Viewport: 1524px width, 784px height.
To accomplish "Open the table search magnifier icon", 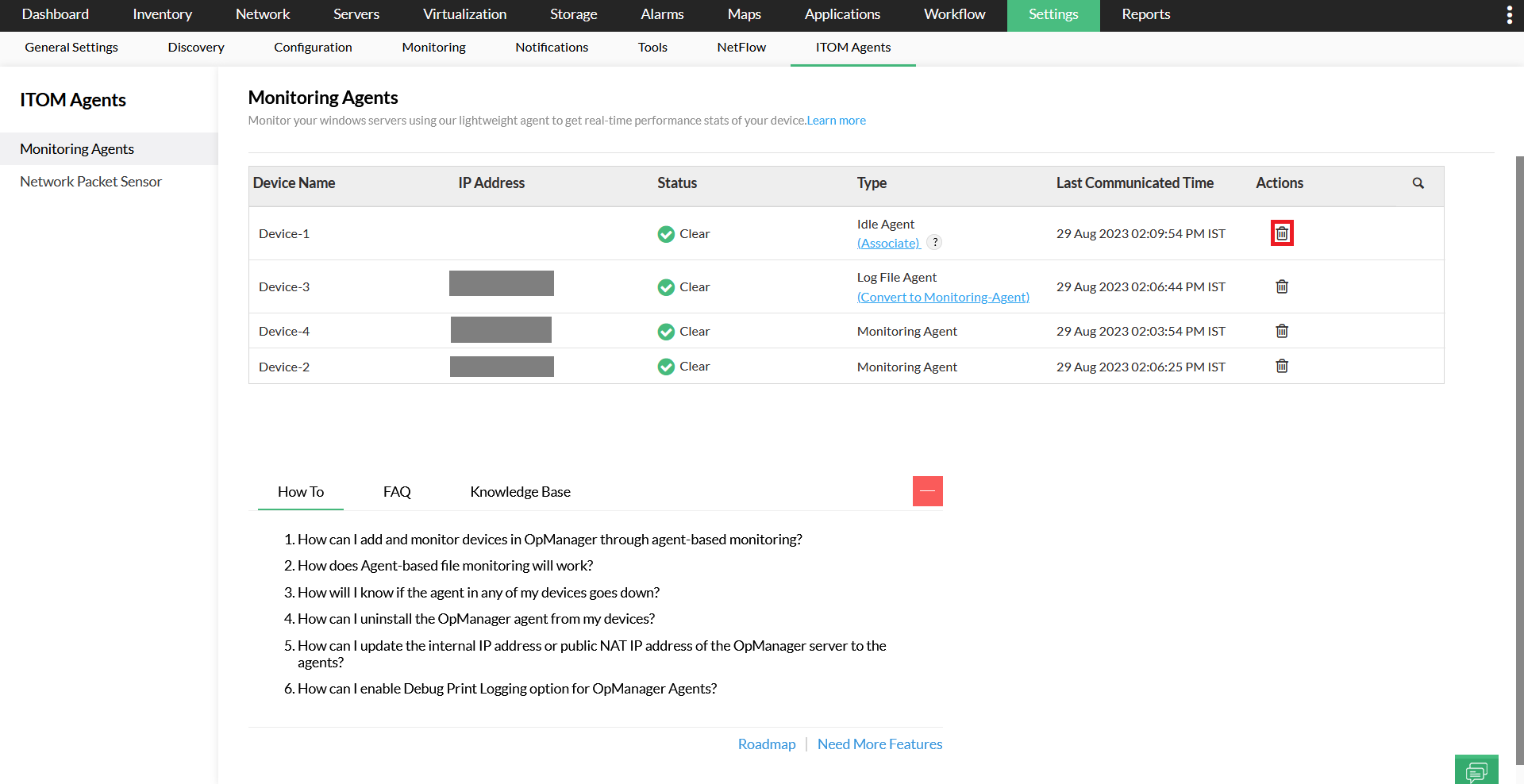I will click(x=1418, y=183).
